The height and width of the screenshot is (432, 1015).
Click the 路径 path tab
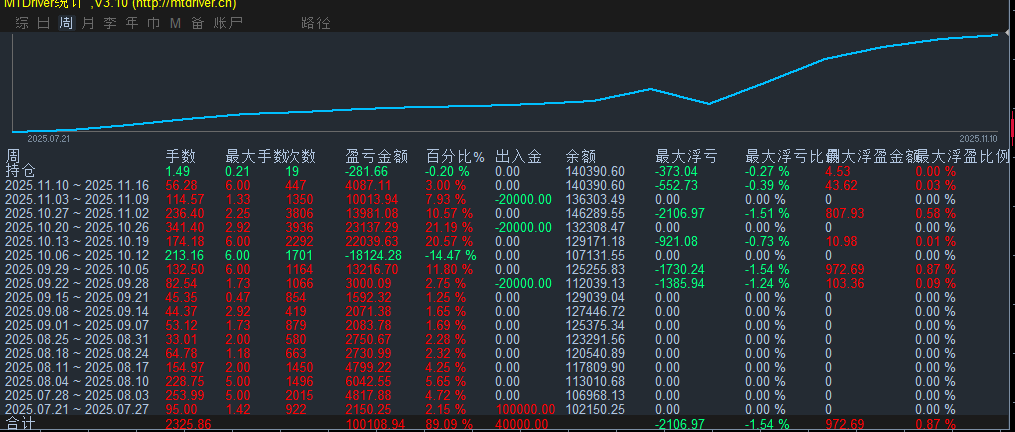pos(316,23)
